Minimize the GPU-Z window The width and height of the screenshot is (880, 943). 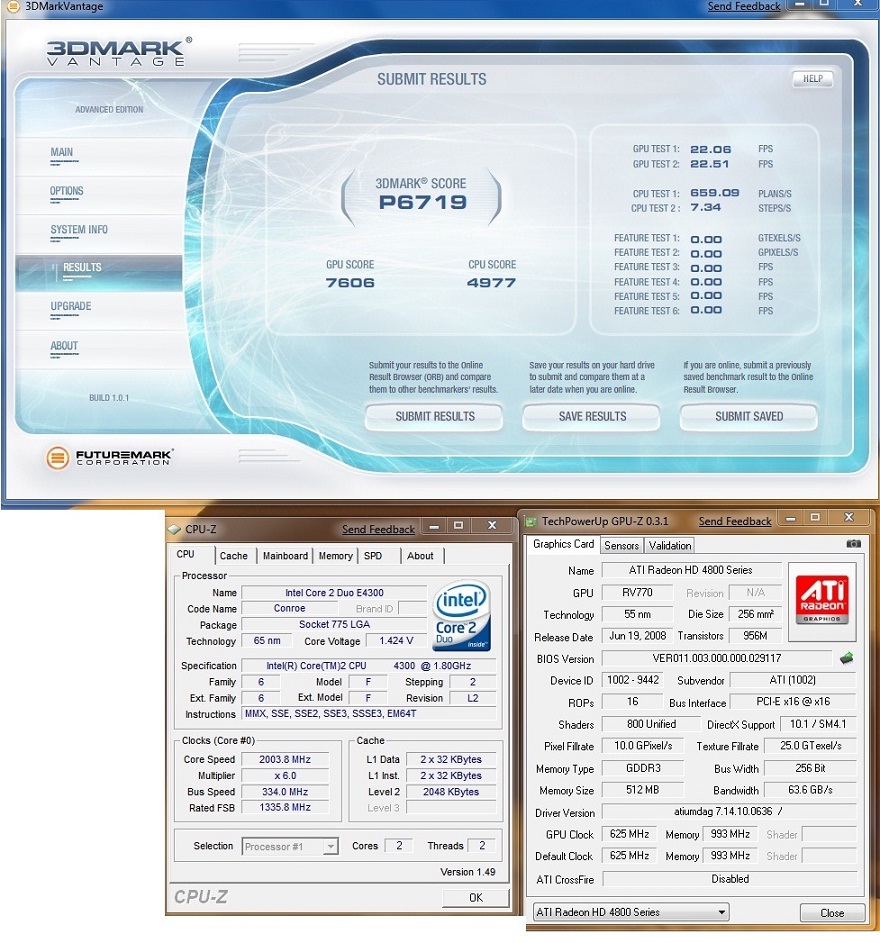(x=791, y=518)
